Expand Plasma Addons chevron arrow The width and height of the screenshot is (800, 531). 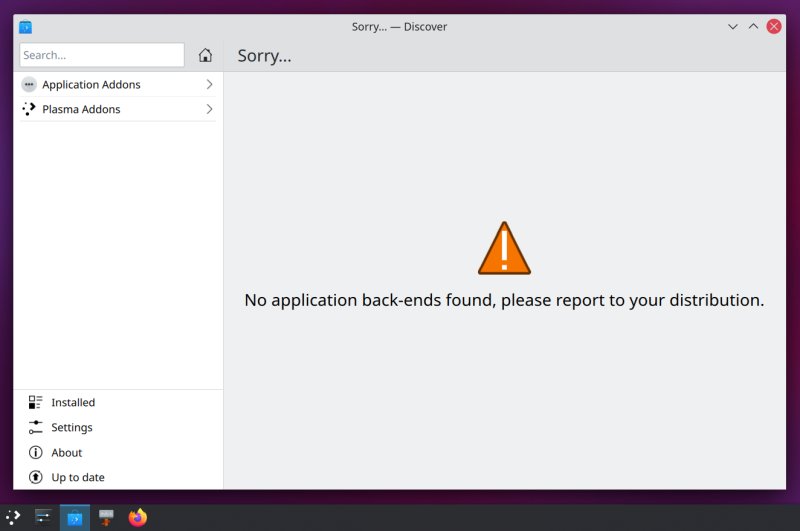(x=209, y=109)
